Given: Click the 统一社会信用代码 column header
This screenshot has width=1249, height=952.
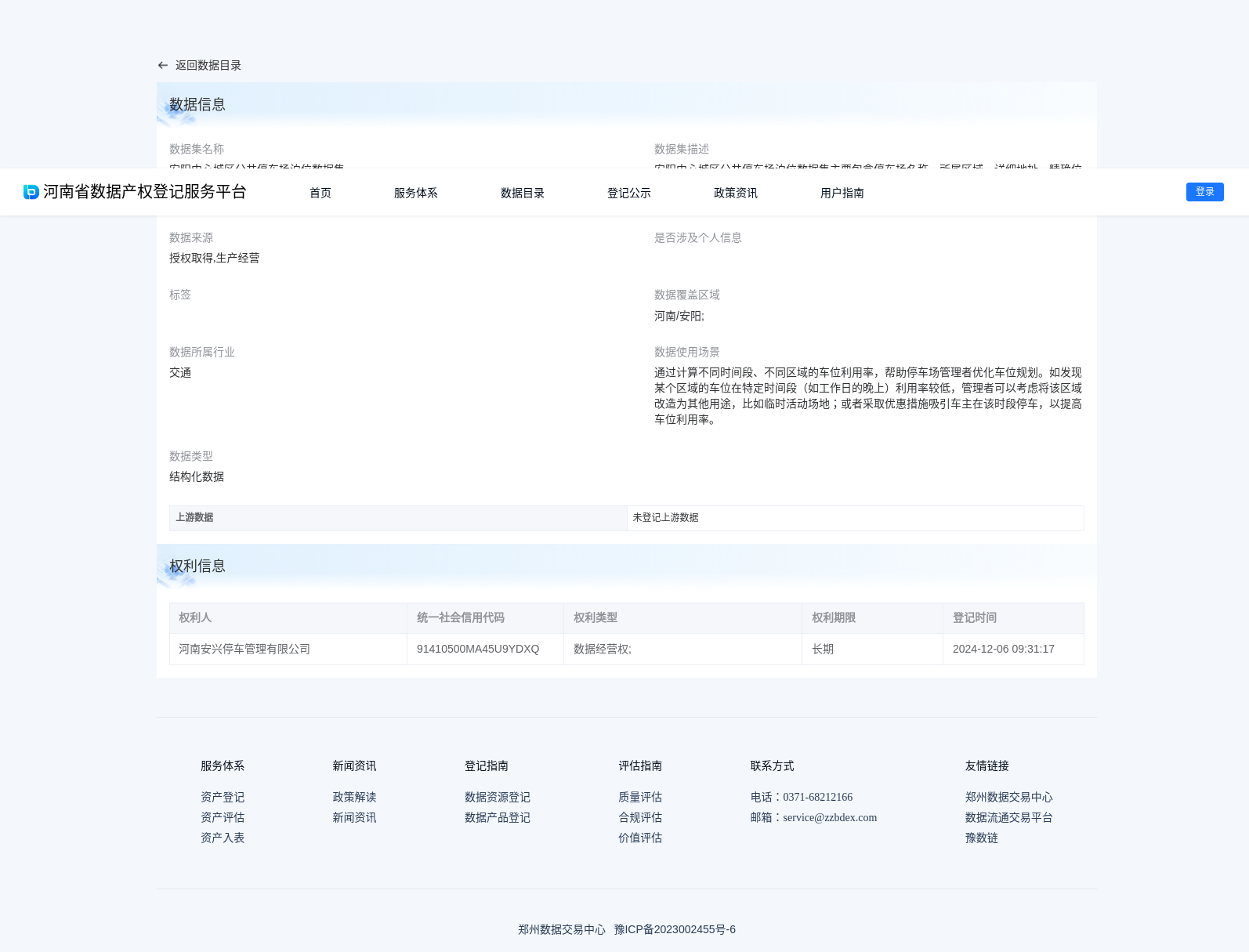Looking at the screenshot, I should [485, 617].
